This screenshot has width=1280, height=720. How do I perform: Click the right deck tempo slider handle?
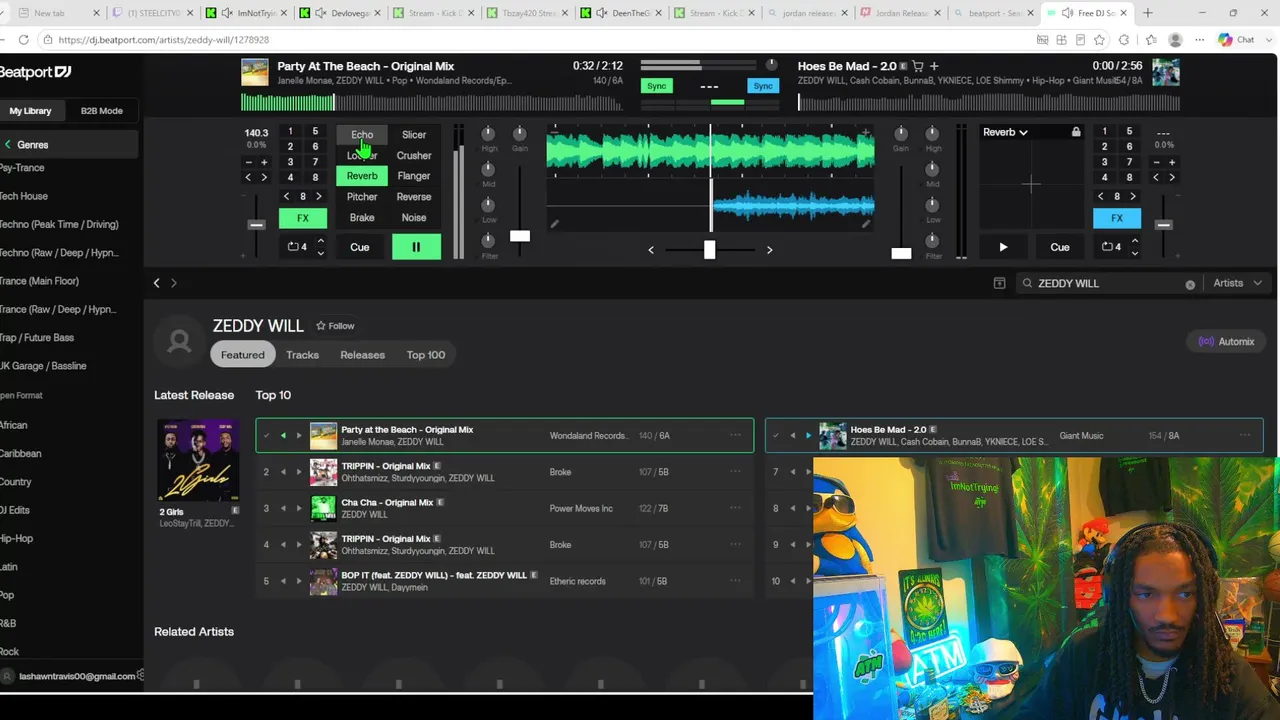tap(1163, 225)
